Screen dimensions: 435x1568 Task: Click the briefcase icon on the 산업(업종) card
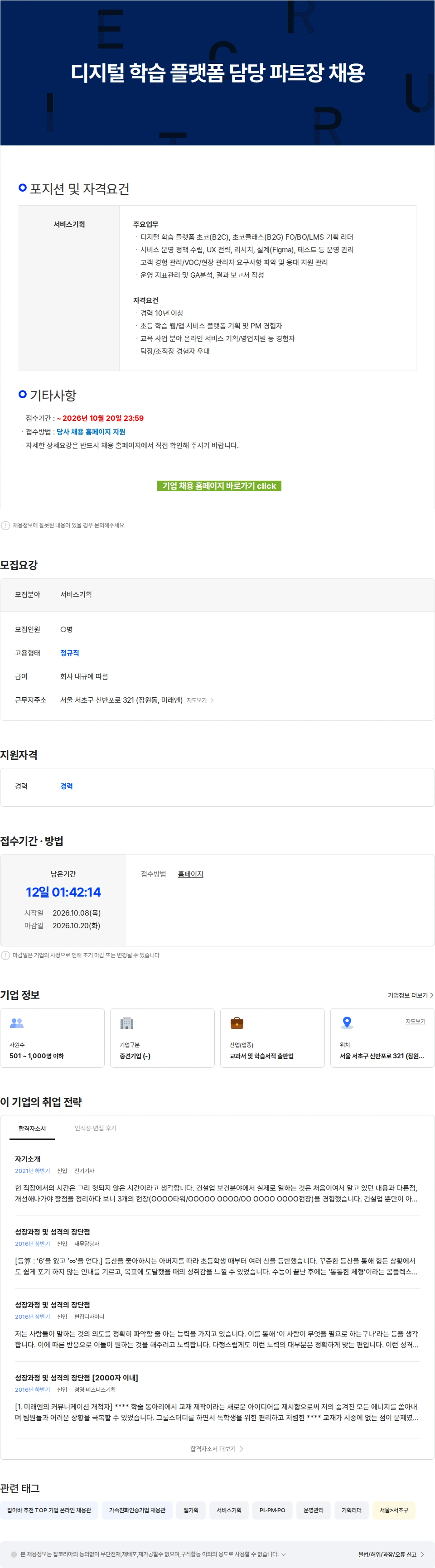coord(237,1023)
